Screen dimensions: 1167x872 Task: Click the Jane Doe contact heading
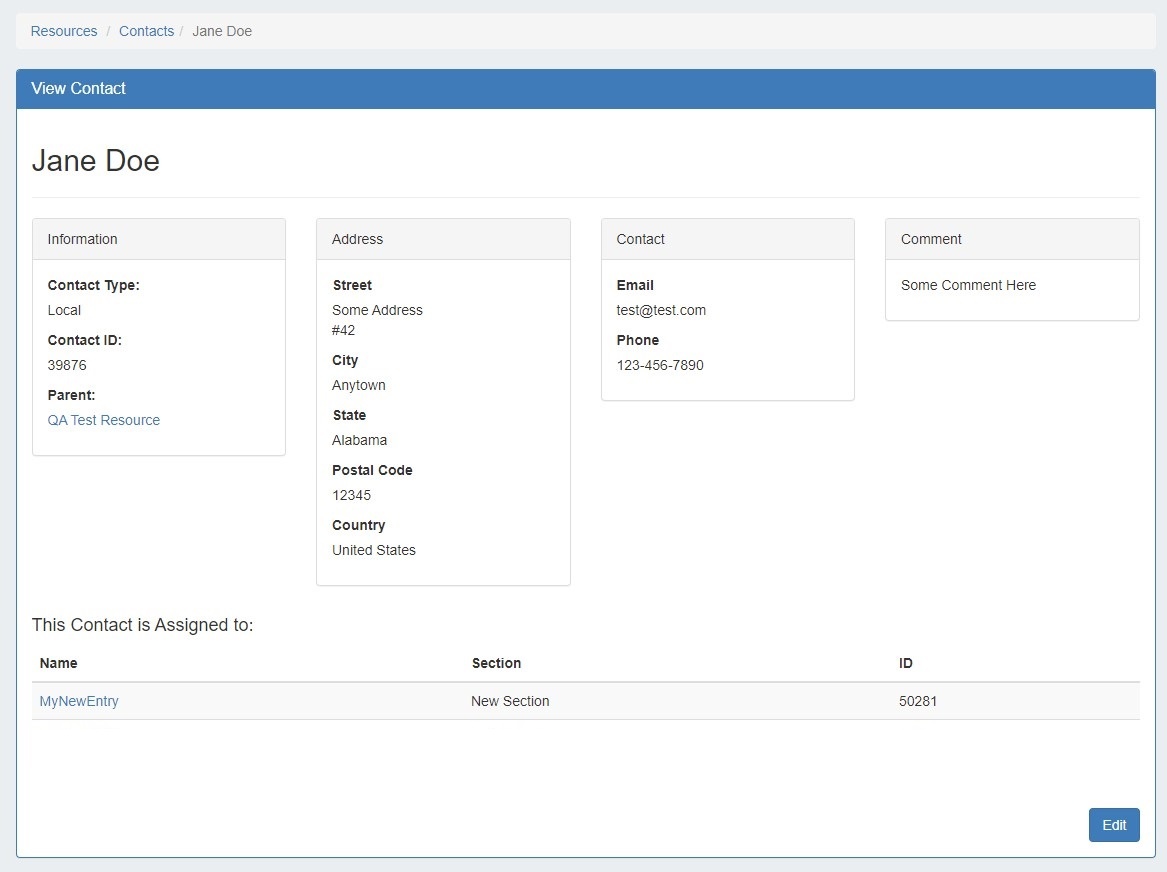[96, 161]
